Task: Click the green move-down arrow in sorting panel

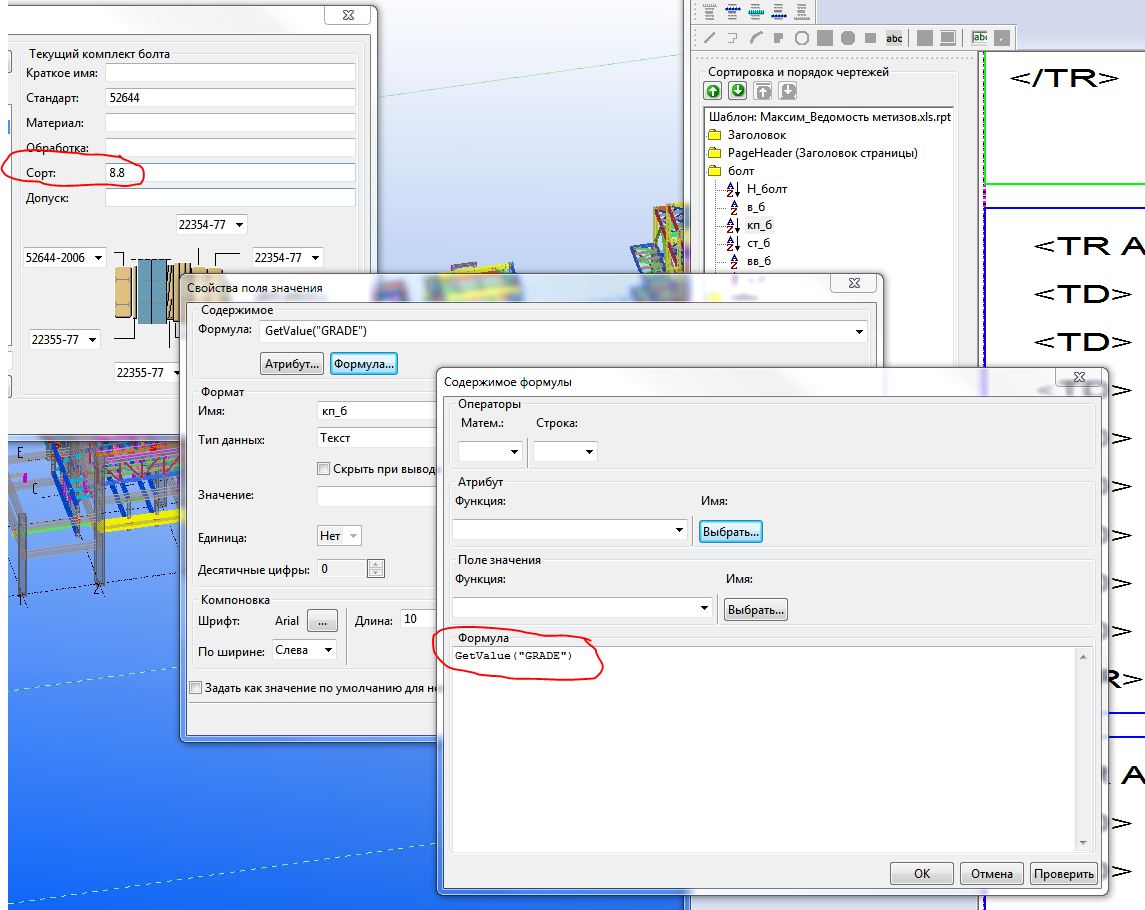Action: click(737, 91)
